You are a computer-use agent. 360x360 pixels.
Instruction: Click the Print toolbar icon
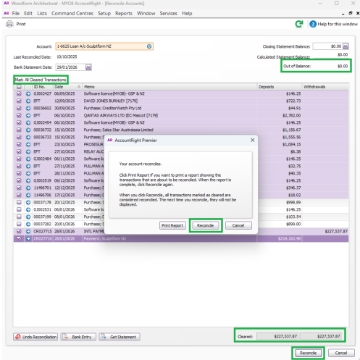(10, 24)
